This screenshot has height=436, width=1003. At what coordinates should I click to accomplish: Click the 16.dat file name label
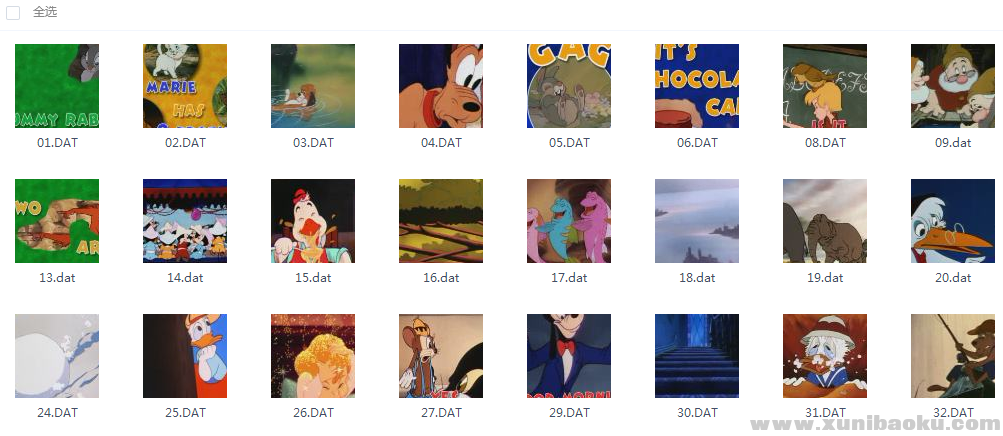pos(441,277)
